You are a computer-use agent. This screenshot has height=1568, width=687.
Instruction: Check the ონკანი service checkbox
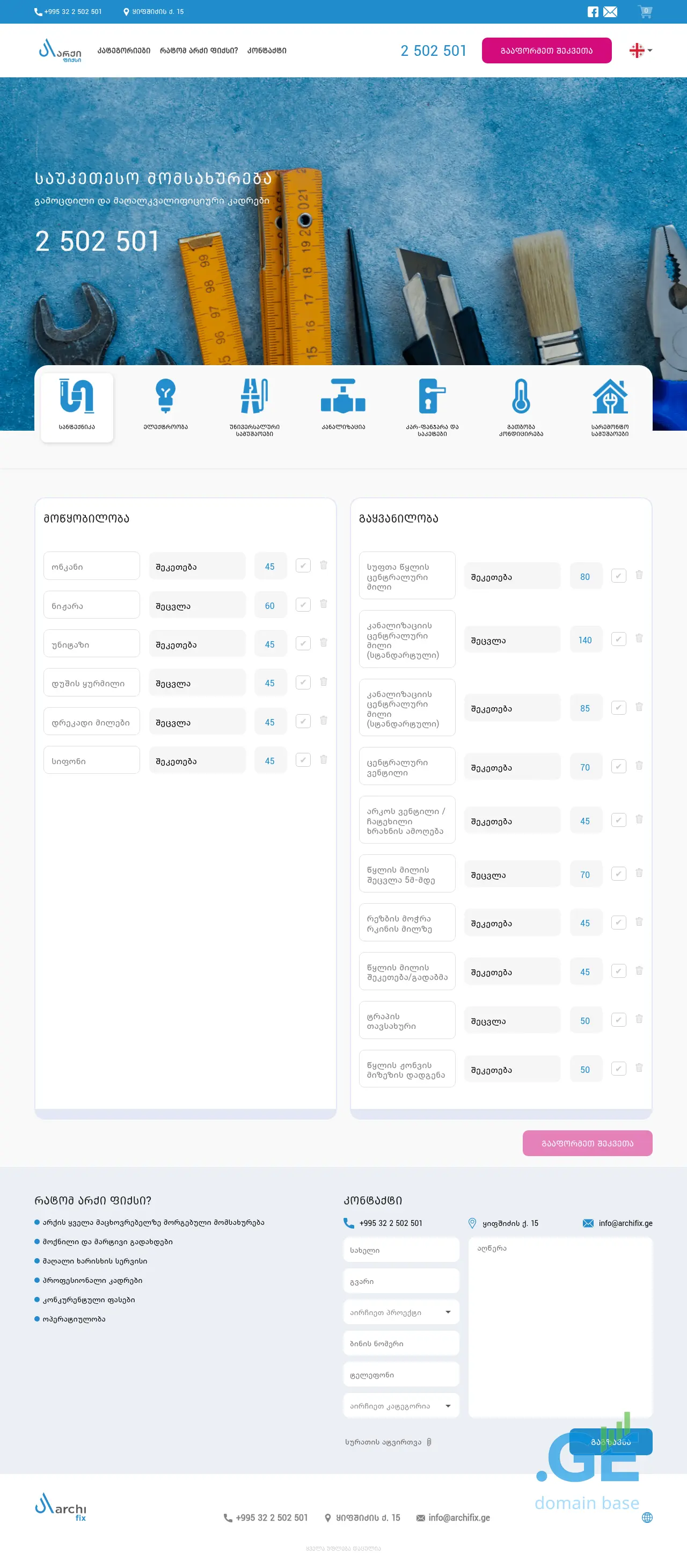coord(303,565)
